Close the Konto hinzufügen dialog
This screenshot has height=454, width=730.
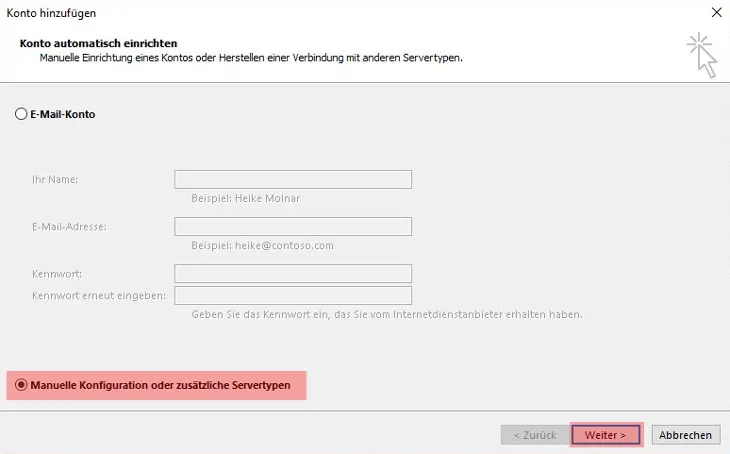tap(716, 13)
